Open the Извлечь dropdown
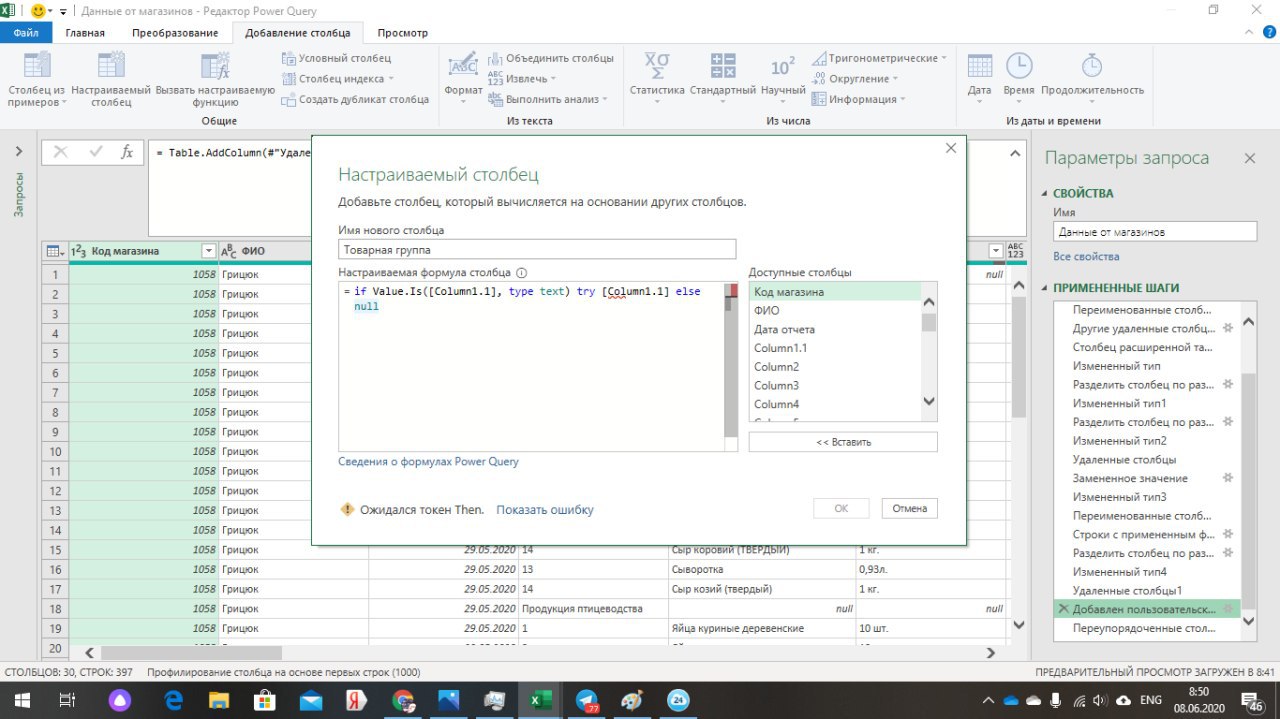Screen dimensions: 1280x719 pos(522,78)
